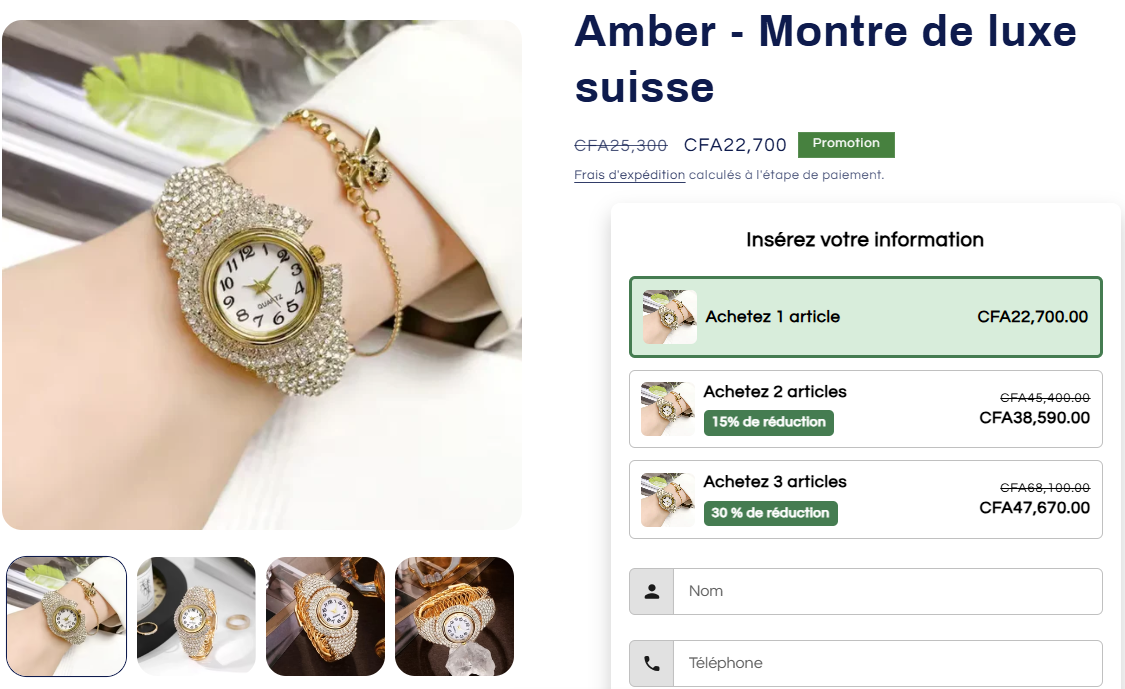Select the 'Achetez 1 article' offer
The width and height of the screenshot is (1125, 689).
coord(865,317)
